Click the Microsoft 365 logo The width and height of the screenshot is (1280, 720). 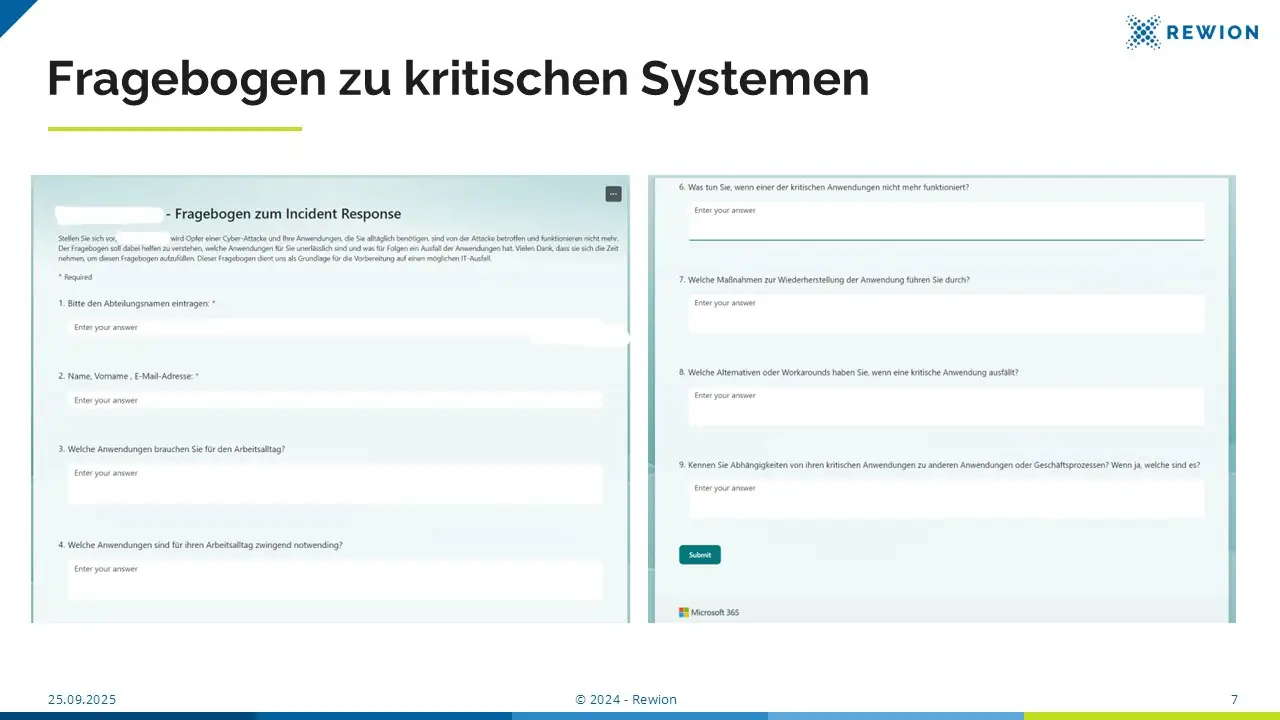(709, 612)
